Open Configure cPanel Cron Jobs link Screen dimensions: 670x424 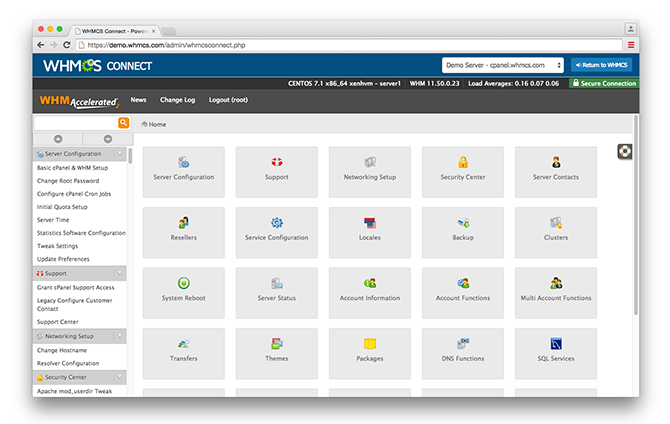click(x=74, y=194)
